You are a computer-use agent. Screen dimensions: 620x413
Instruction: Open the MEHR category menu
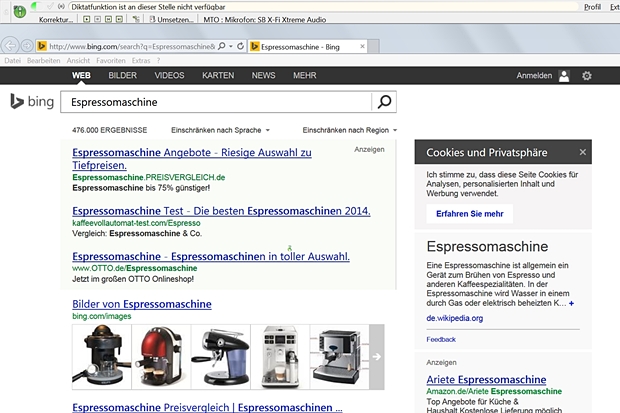click(x=304, y=75)
